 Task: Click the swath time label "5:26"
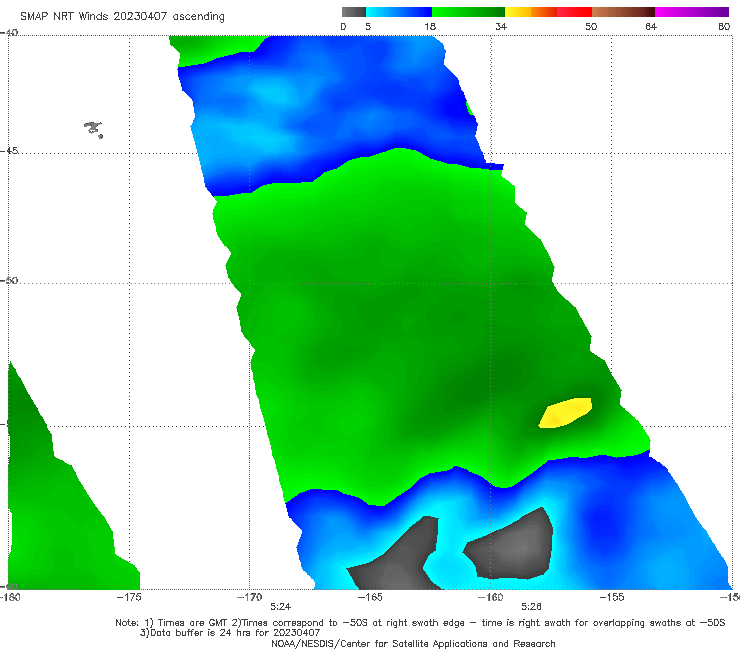[531, 606]
